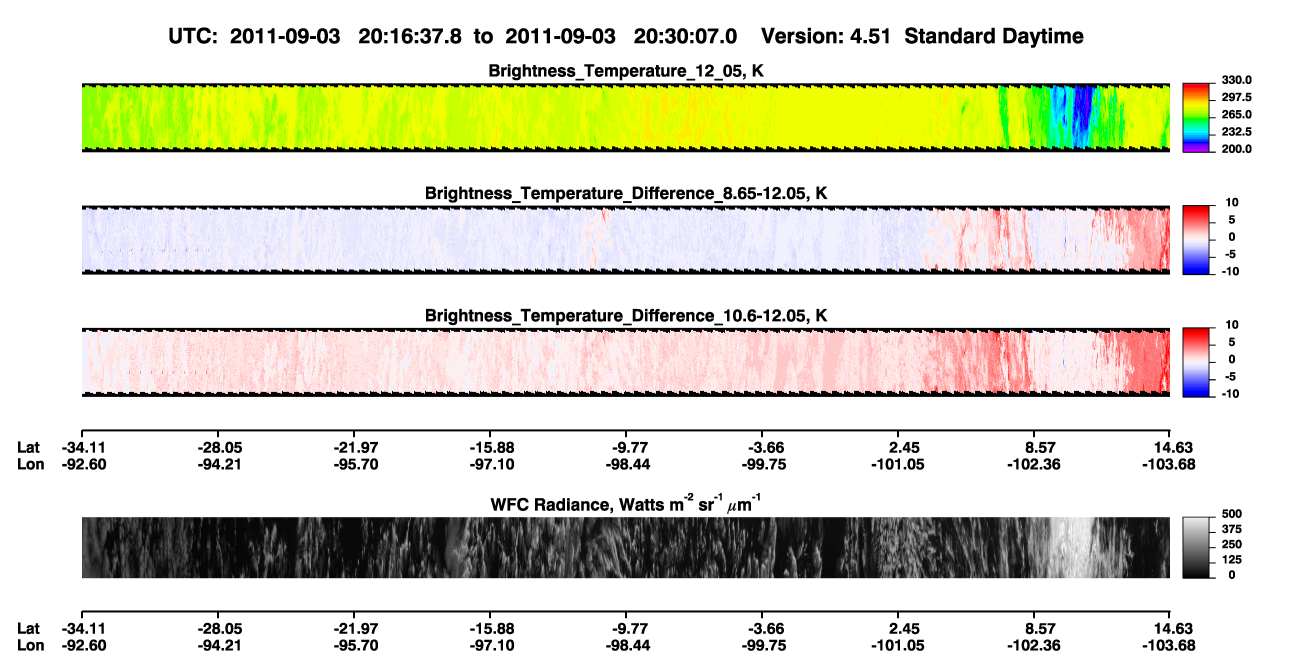Click 'Lon' label of axis under 10.6-12.05 panel
Viewport: 1300px width, 667px height.
[x=30, y=463]
